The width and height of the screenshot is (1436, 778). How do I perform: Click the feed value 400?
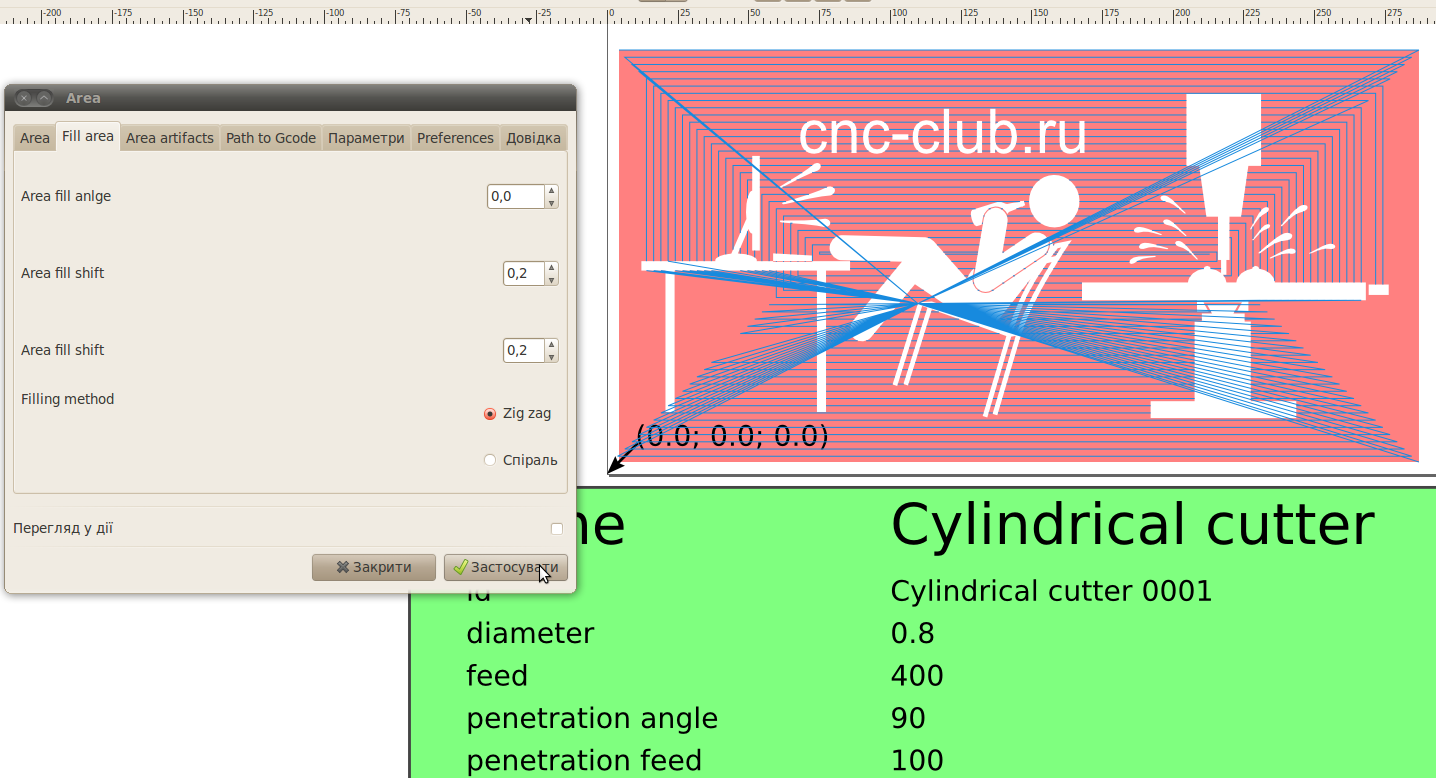coord(917,676)
